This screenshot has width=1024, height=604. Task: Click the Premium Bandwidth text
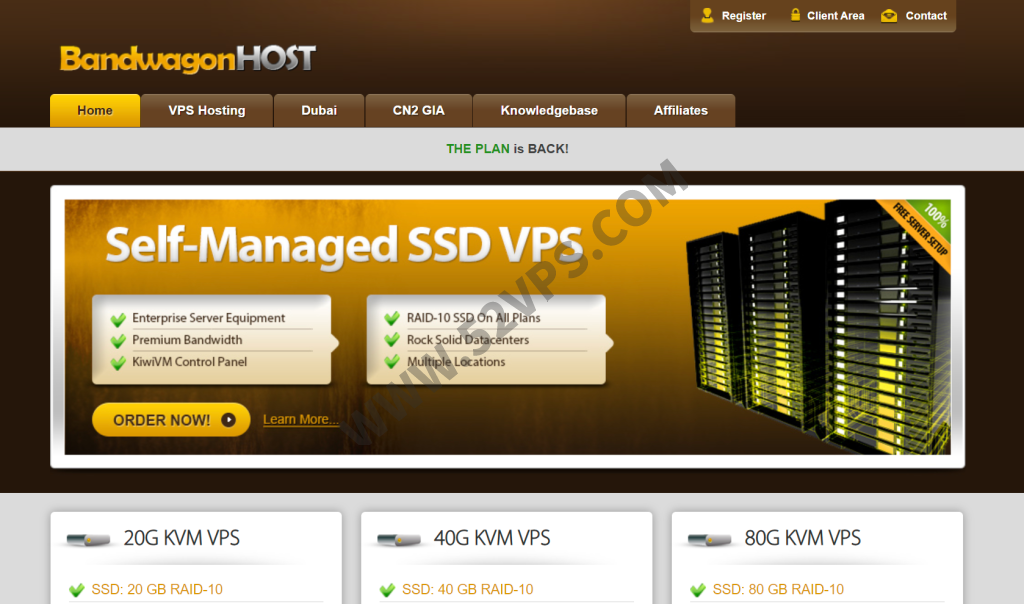coord(187,340)
